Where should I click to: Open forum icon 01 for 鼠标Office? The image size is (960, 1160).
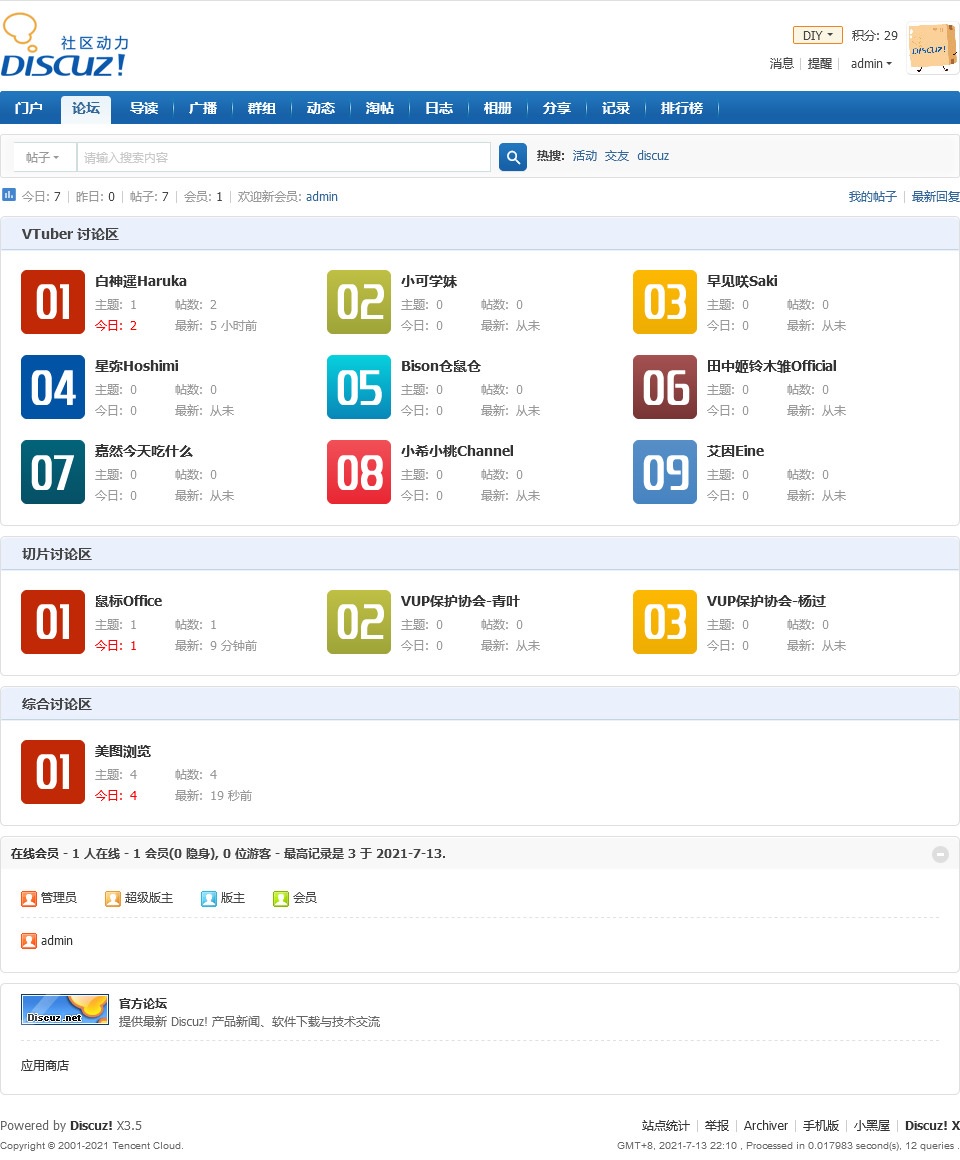pyautogui.click(x=53, y=622)
